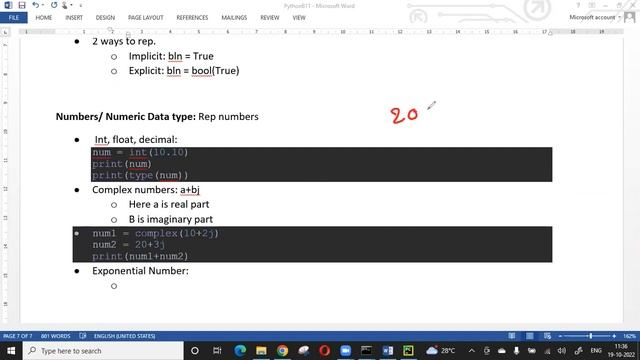Image resolution: width=640 pixels, height=360 pixels.
Task: Click the 162% zoom level
Action: [629, 336]
